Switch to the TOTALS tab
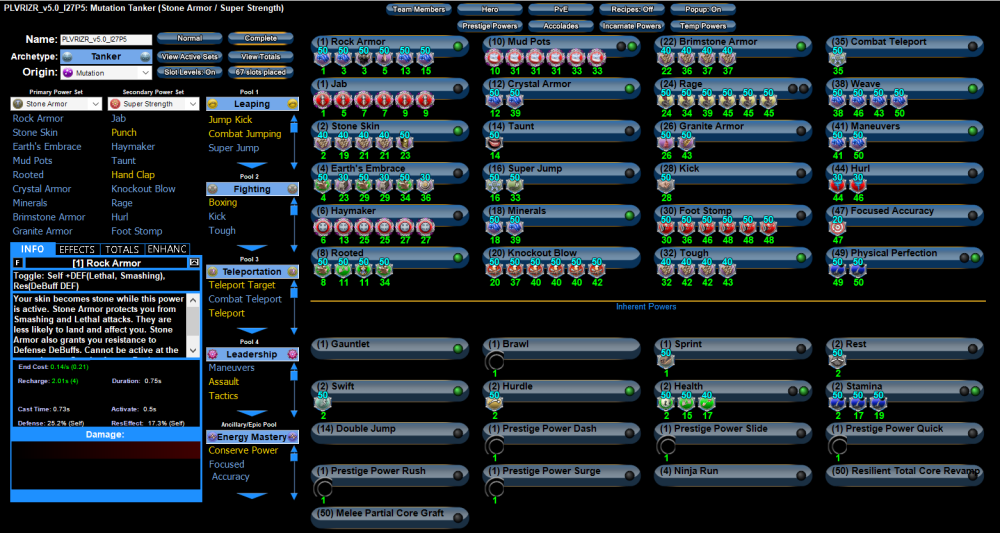This screenshot has height=533, width=1000. tap(122, 249)
